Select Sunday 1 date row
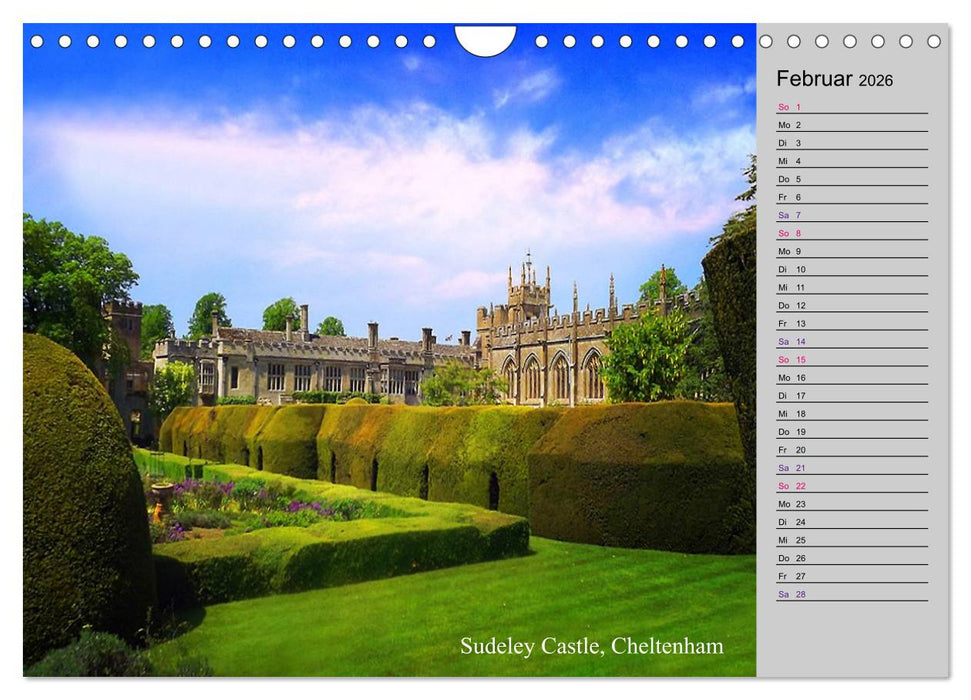 click(851, 107)
